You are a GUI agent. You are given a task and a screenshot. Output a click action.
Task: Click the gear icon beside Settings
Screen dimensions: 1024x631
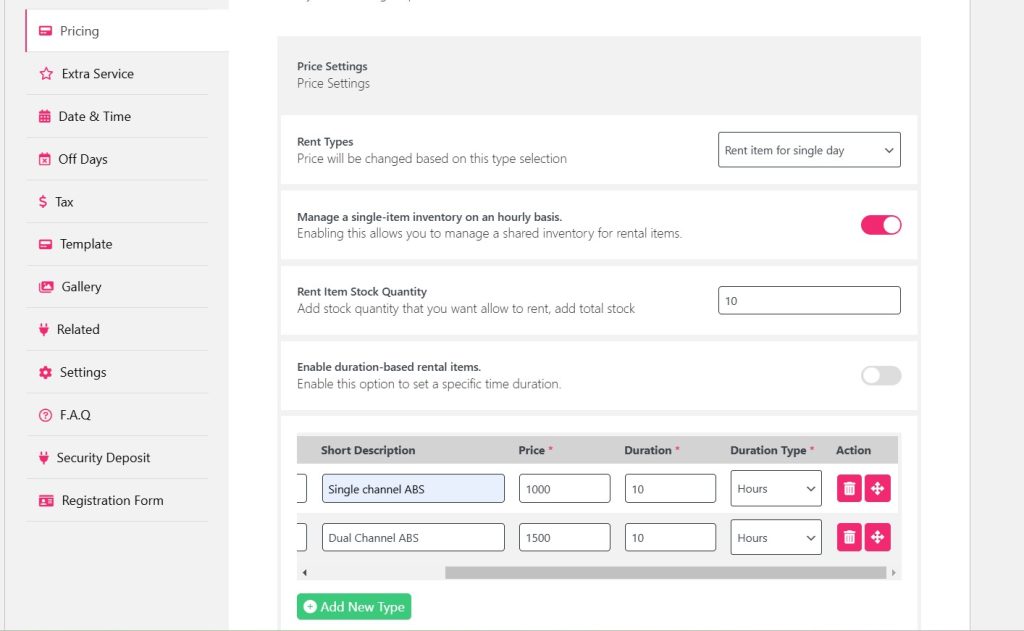click(x=45, y=372)
